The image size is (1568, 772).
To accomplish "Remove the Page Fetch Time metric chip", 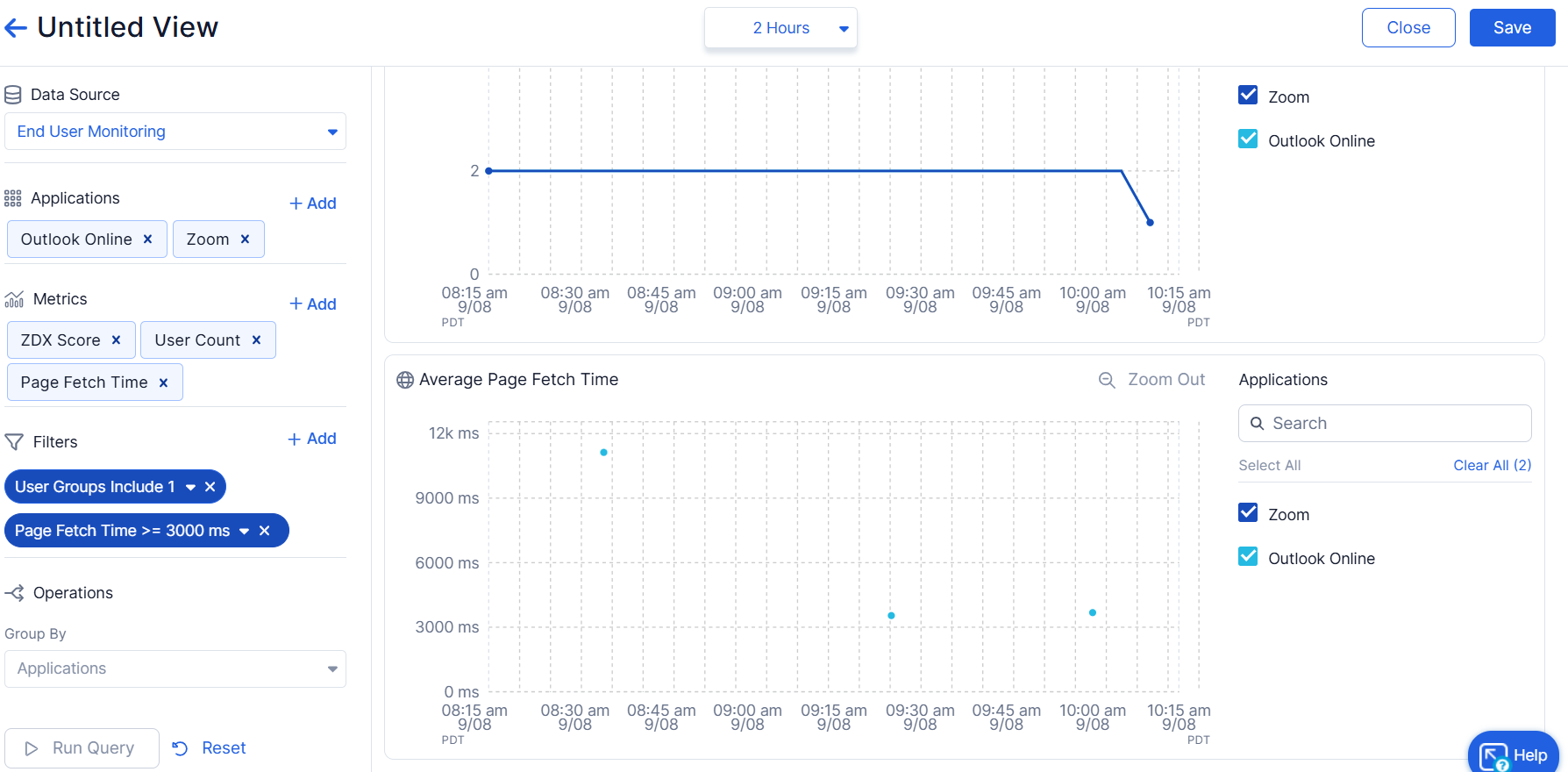I will 163,382.
